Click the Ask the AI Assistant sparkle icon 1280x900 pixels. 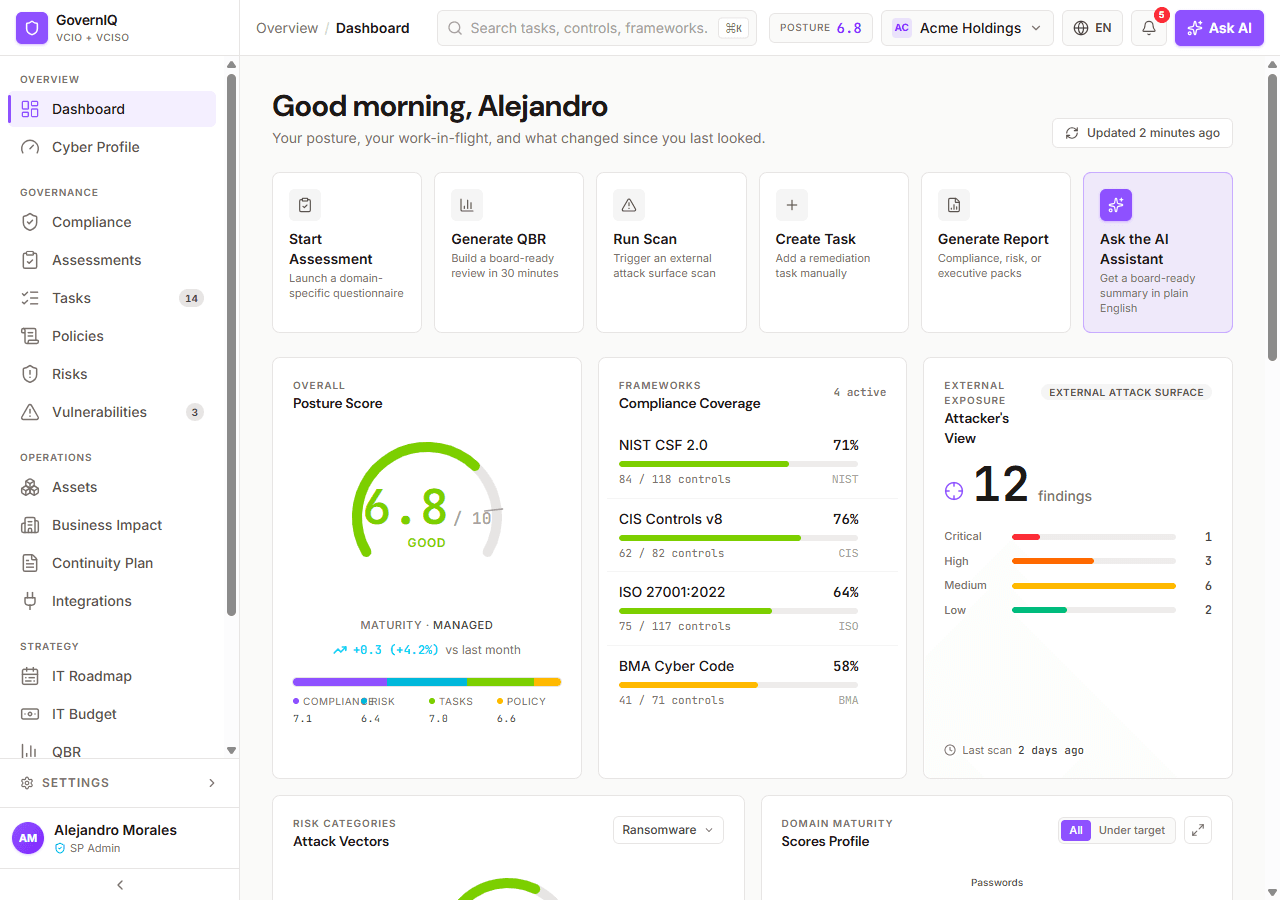click(x=1116, y=205)
